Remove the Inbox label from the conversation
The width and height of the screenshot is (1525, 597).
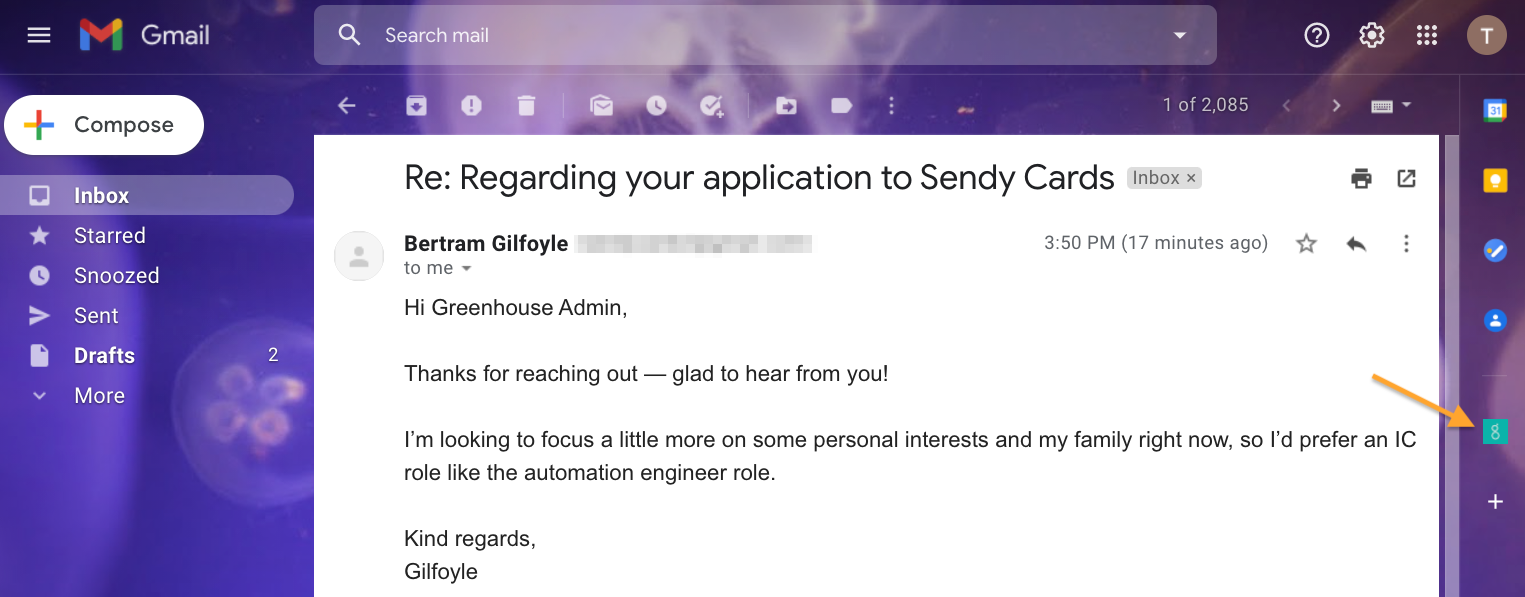(x=1191, y=178)
